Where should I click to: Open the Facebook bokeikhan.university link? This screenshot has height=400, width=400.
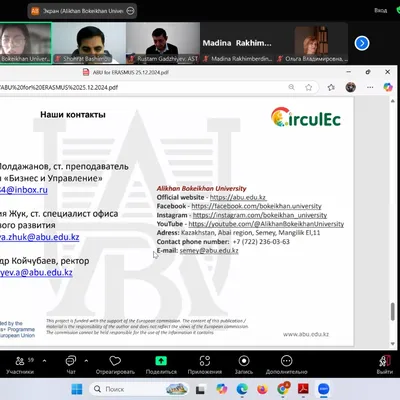click(x=256, y=206)
